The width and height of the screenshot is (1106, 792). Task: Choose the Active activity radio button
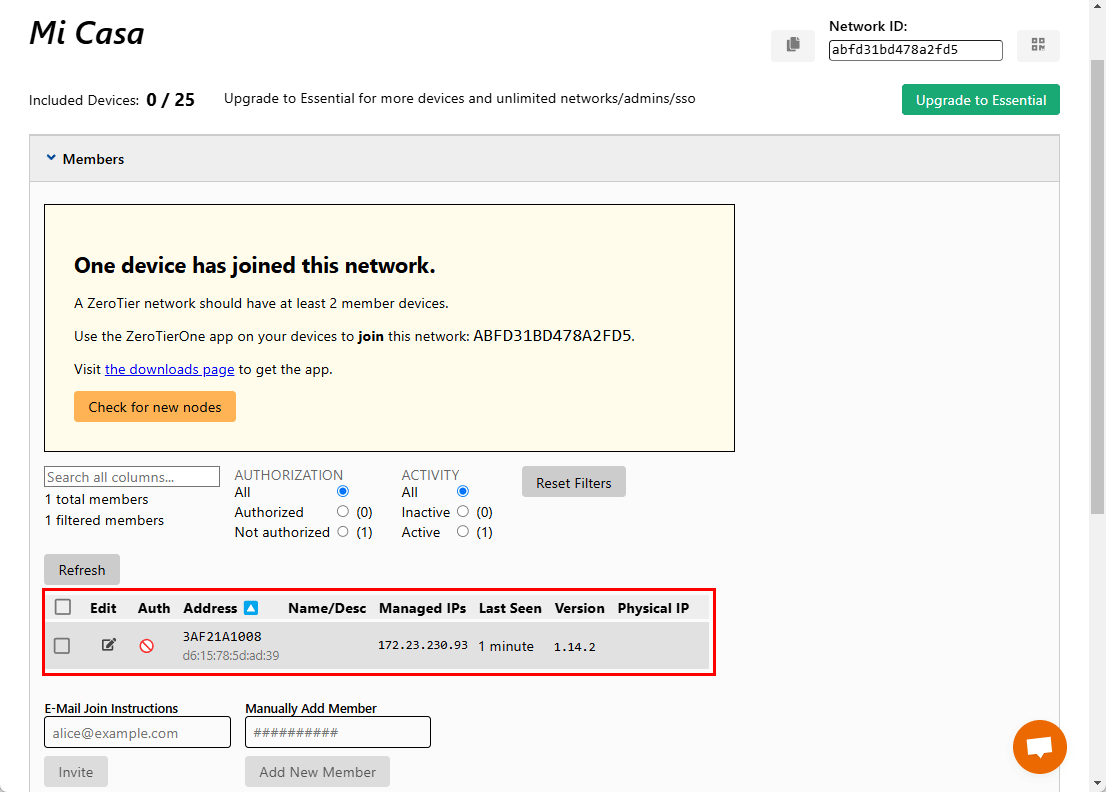pos(462,532)
